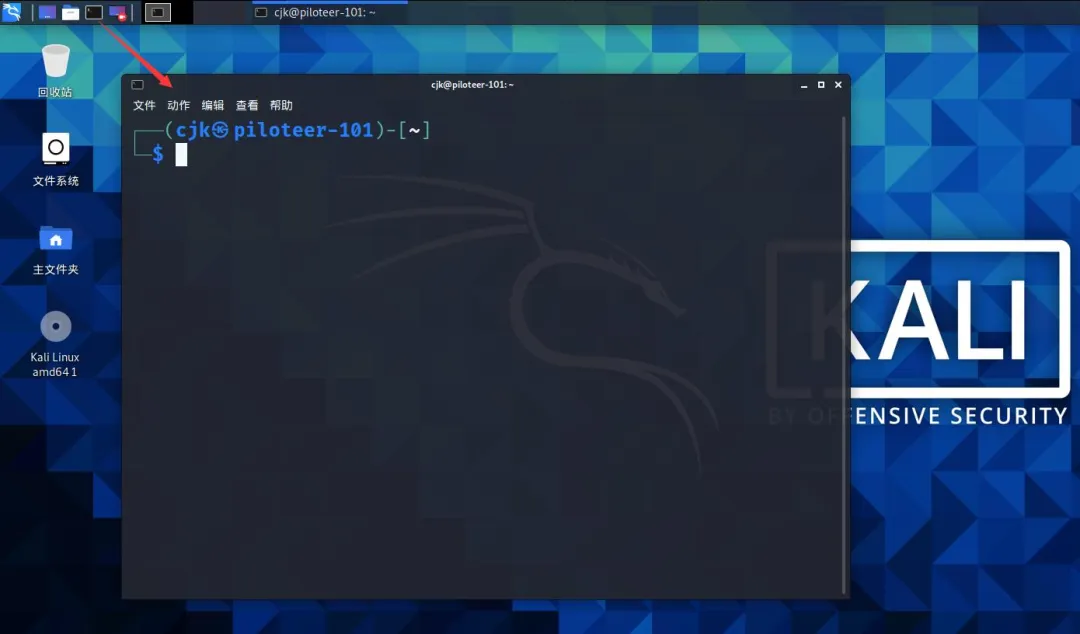Select the 主文件夹 home folder icon
This screenshot has width=1080, height=634.
click(x=56, y=249)
